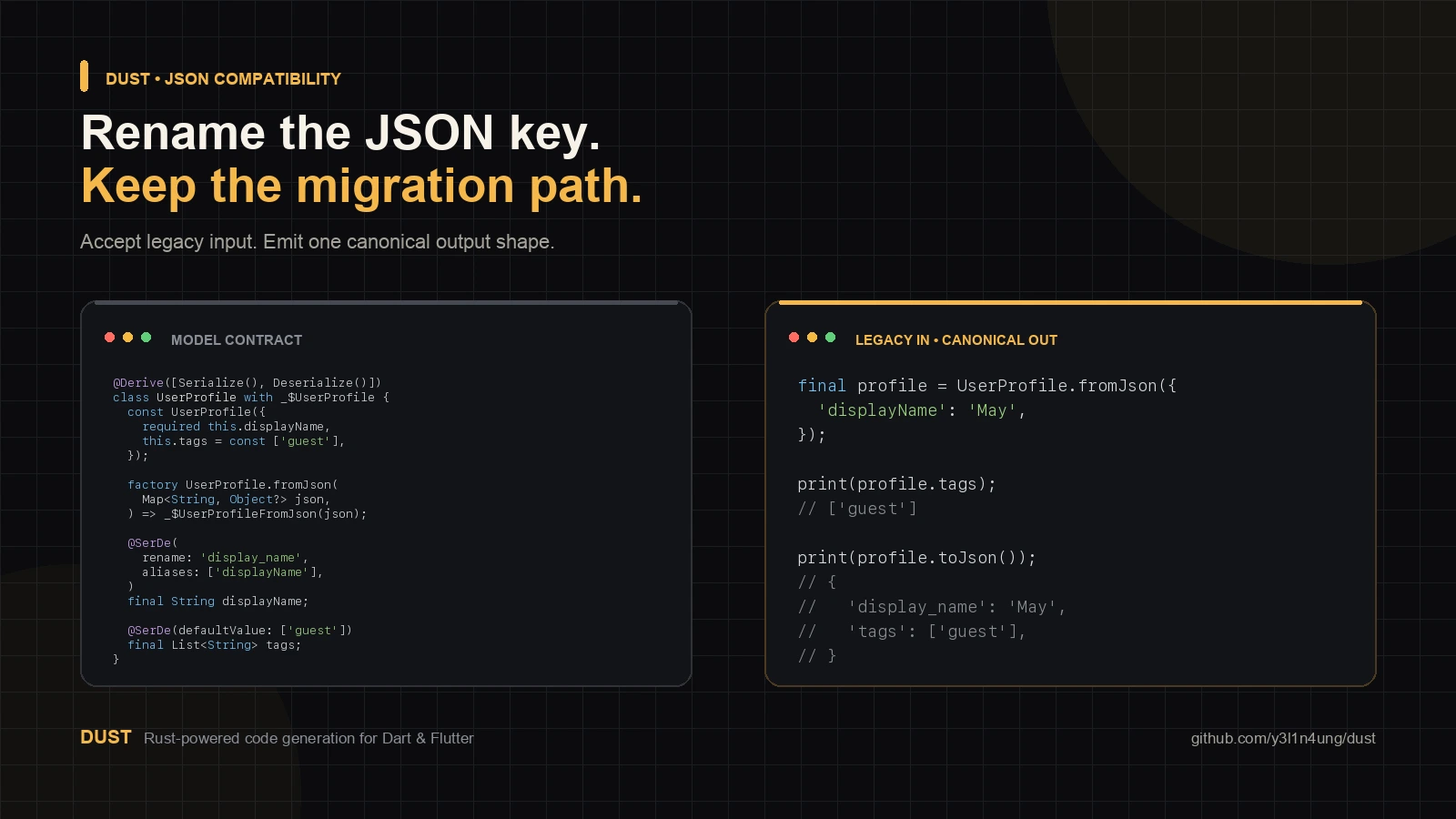Click the 'Rename the JSON key.' heading
Screen dimensions: 1456x819
point(340,133)
